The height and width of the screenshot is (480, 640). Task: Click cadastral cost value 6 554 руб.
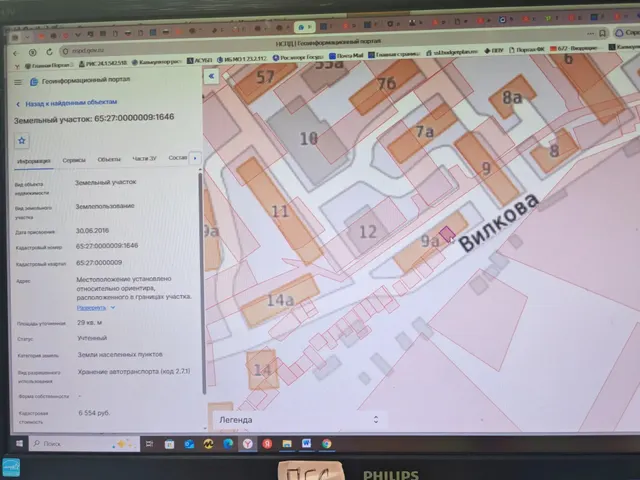94,413
